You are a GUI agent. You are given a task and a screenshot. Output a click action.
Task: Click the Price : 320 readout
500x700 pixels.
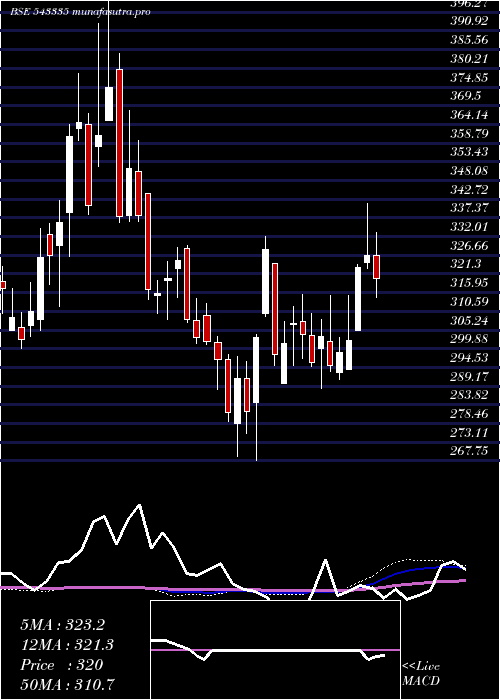pos(62,665)
